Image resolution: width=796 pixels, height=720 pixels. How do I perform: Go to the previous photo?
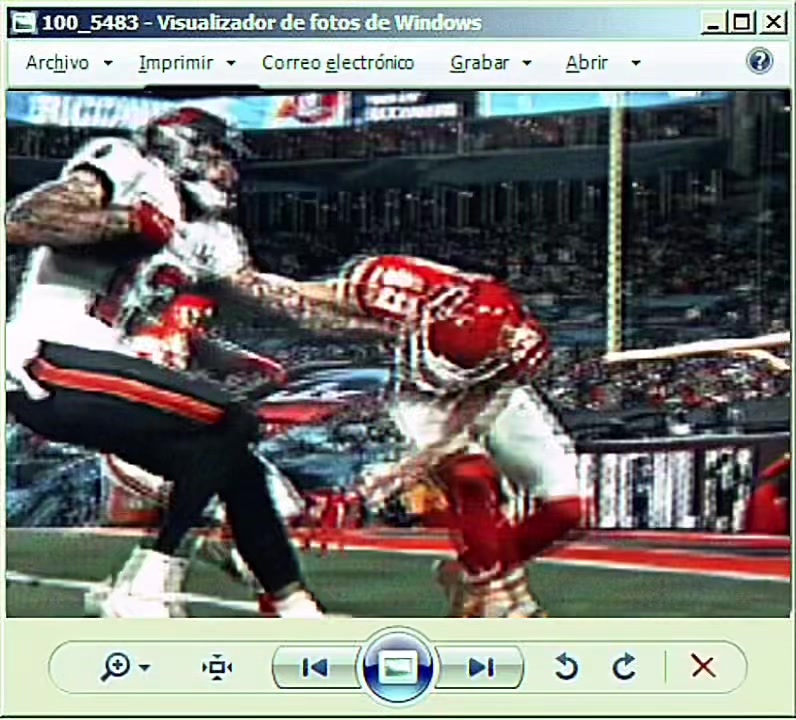pos(315,667)
